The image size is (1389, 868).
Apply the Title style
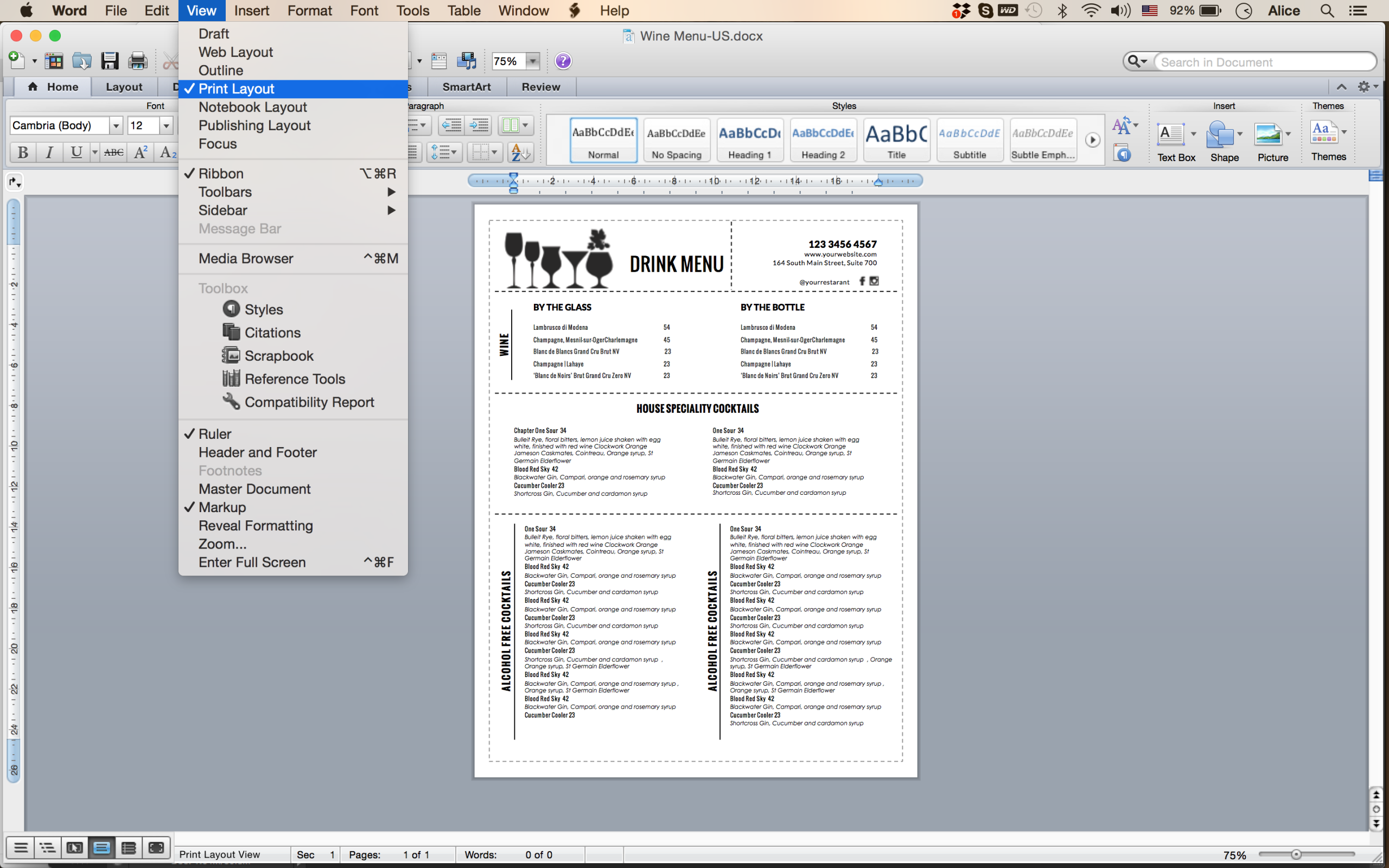[x=896, y=140]
